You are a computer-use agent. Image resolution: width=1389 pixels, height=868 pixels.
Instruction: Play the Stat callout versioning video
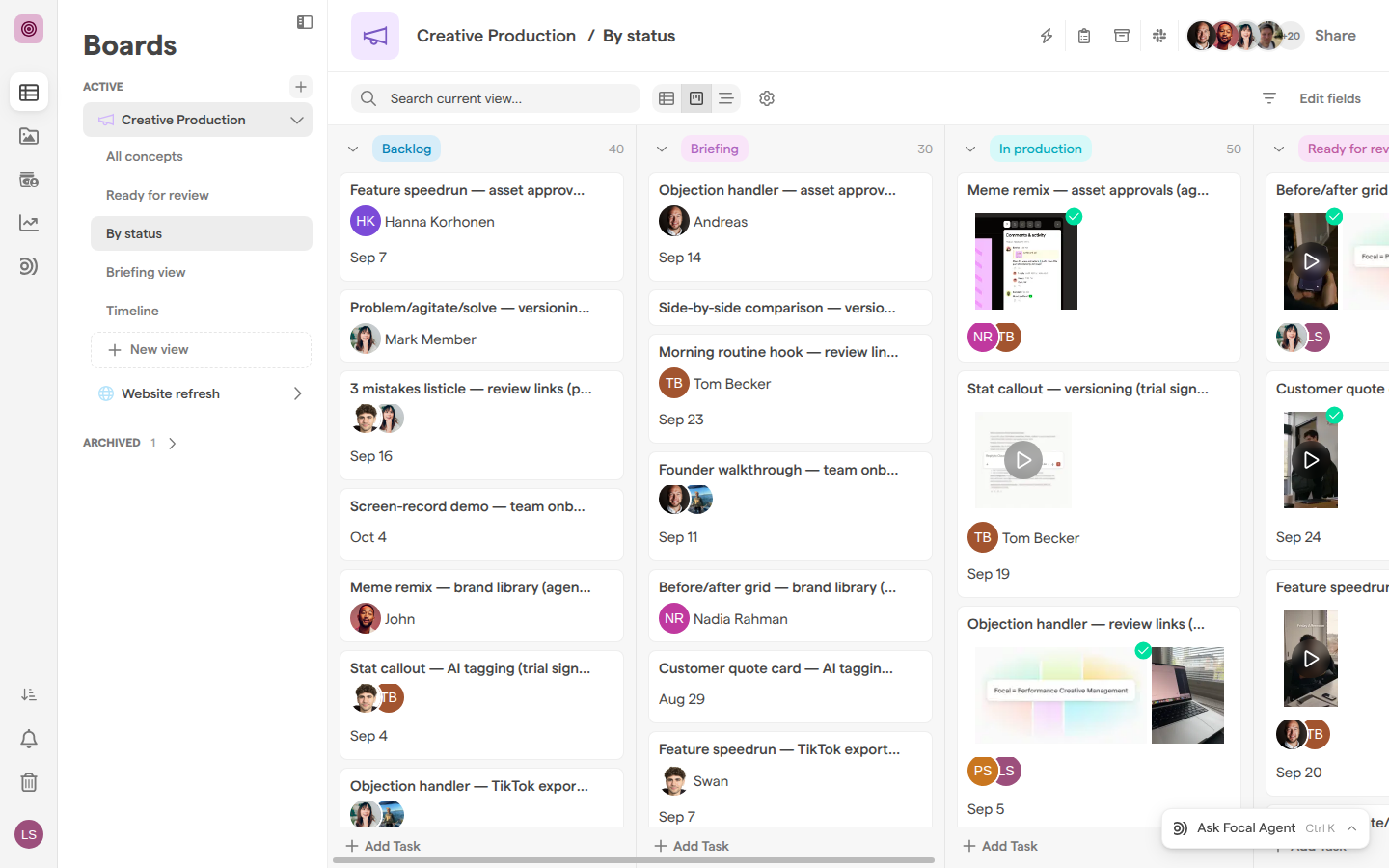(x=1023, y=460)
